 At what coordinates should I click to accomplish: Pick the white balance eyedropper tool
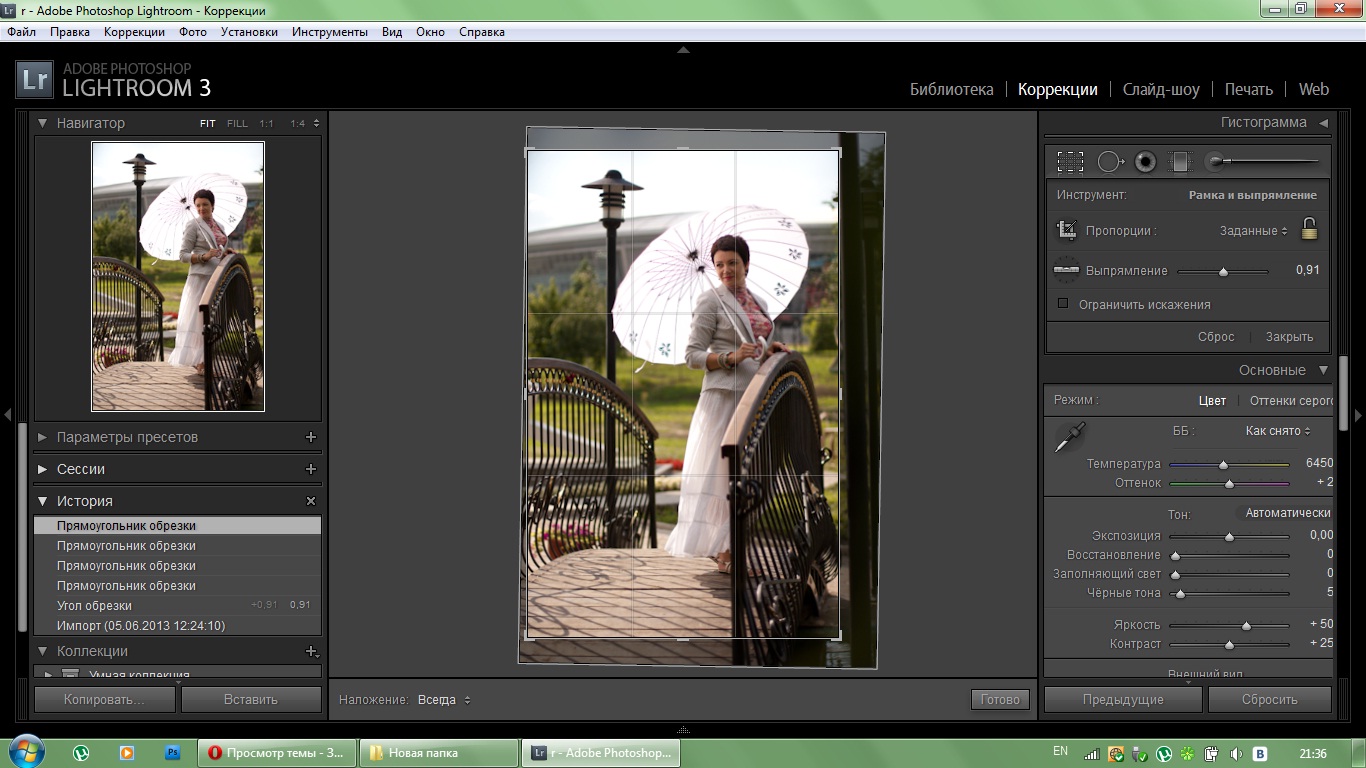[1069, 437]
